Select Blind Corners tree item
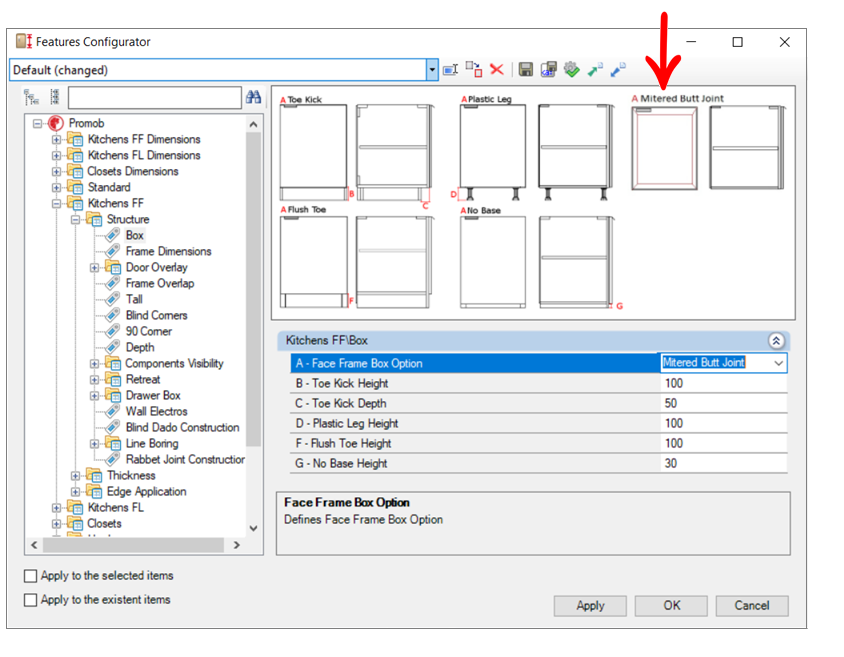Screen dimensions: 844x657 156,315
